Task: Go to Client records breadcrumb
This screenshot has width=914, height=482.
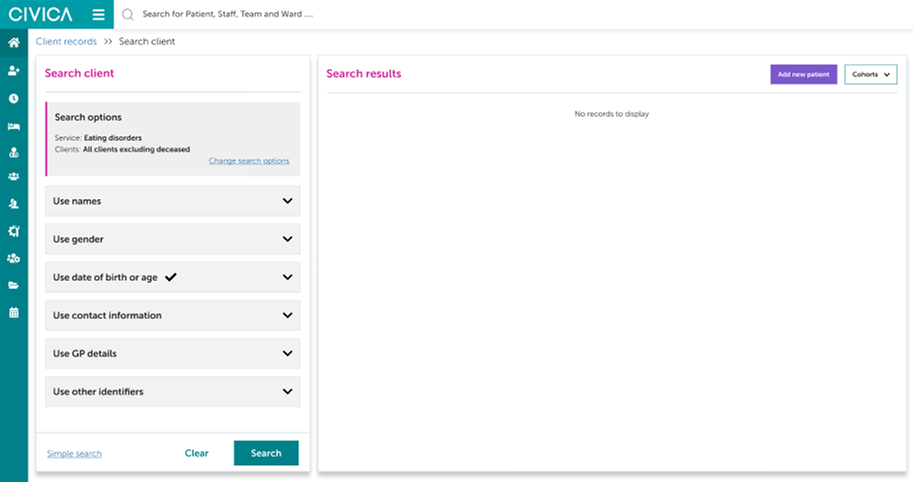Action: [x=66, y=41]
